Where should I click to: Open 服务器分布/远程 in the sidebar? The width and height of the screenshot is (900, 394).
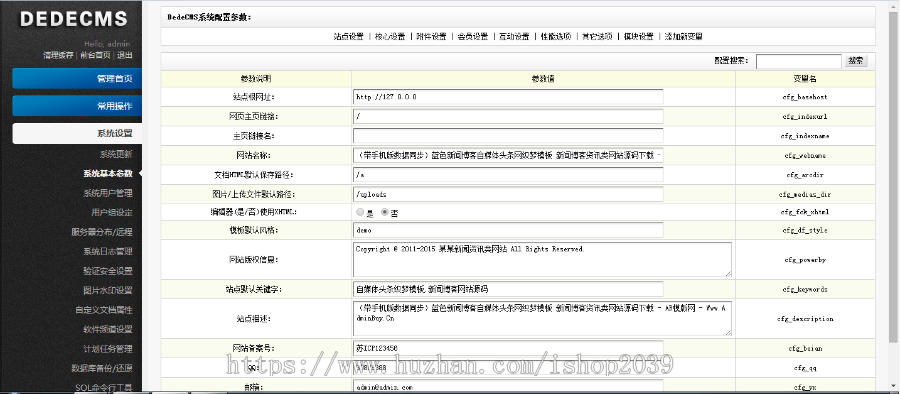point(102,232)
